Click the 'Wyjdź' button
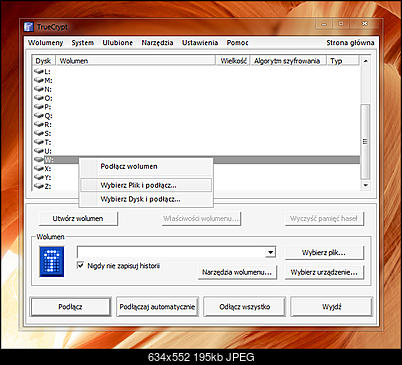 (x=331, y=307)
